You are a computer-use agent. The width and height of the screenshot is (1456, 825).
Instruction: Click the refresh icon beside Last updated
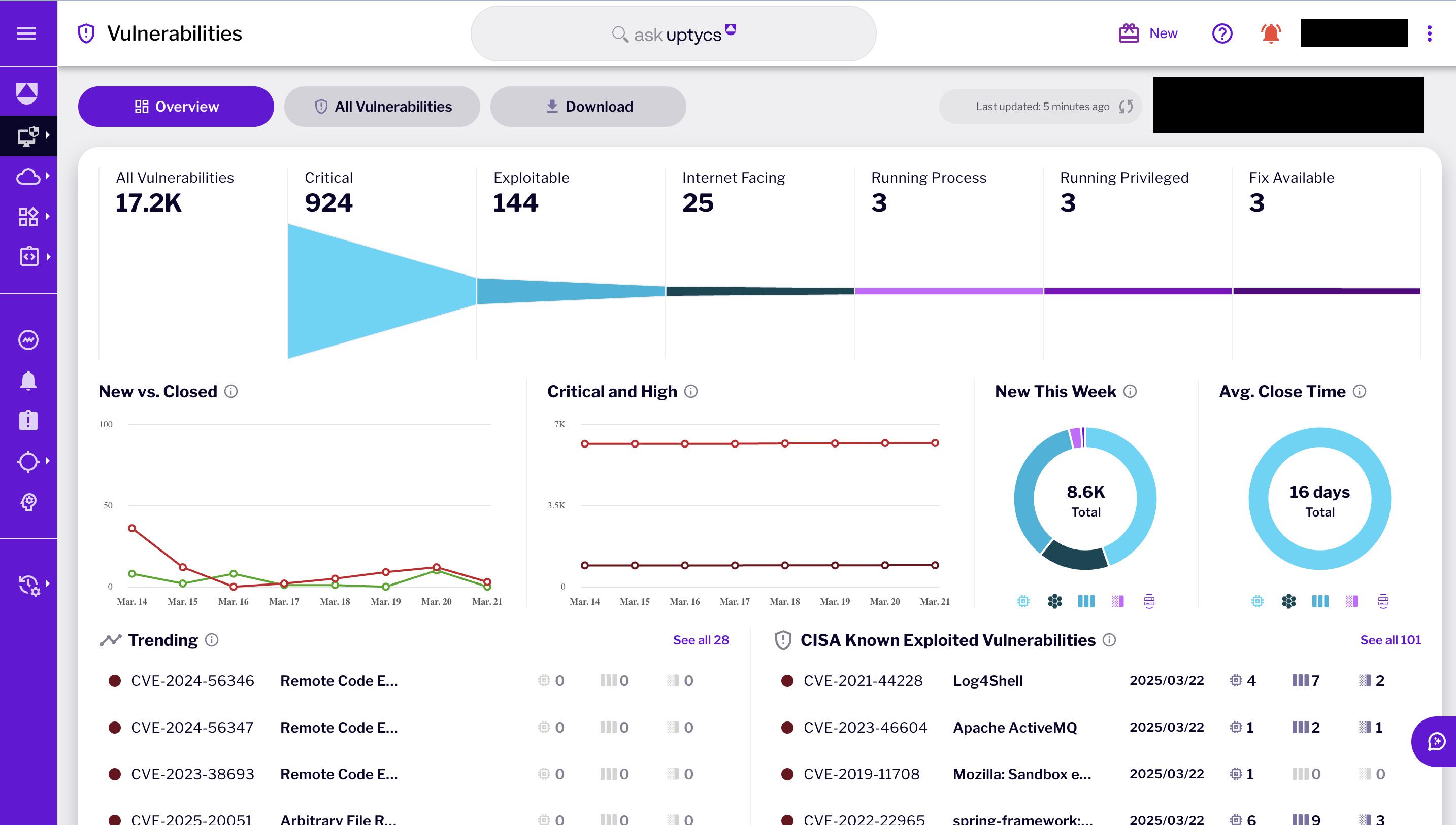[1126, 107]
